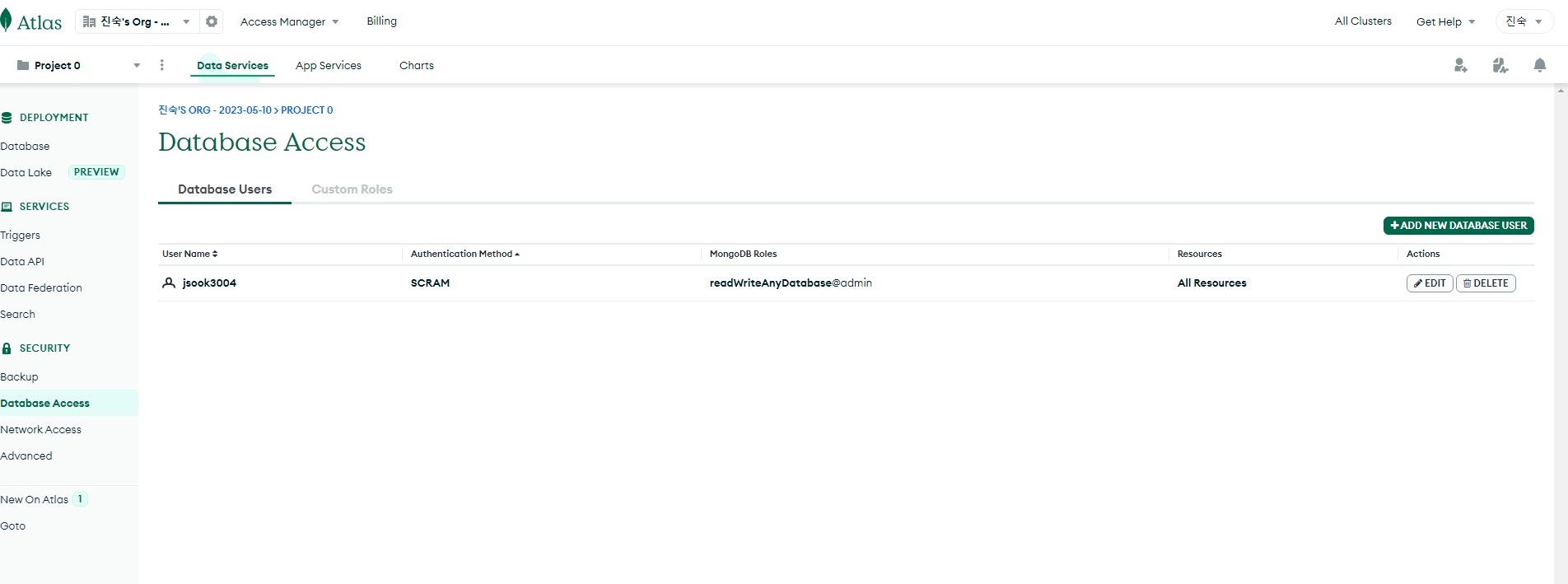Open All Clusters link
This screenshot has height=584, width=1568.
tap(1363, 21)
